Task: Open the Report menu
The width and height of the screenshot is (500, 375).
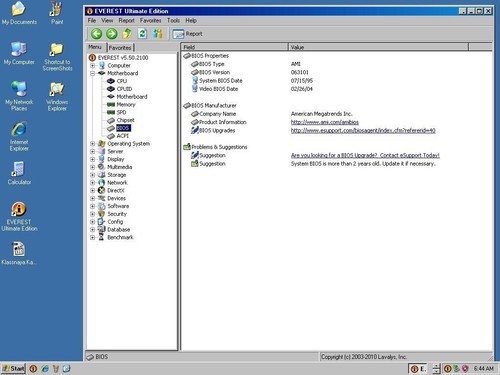Action: pos(126,21)
